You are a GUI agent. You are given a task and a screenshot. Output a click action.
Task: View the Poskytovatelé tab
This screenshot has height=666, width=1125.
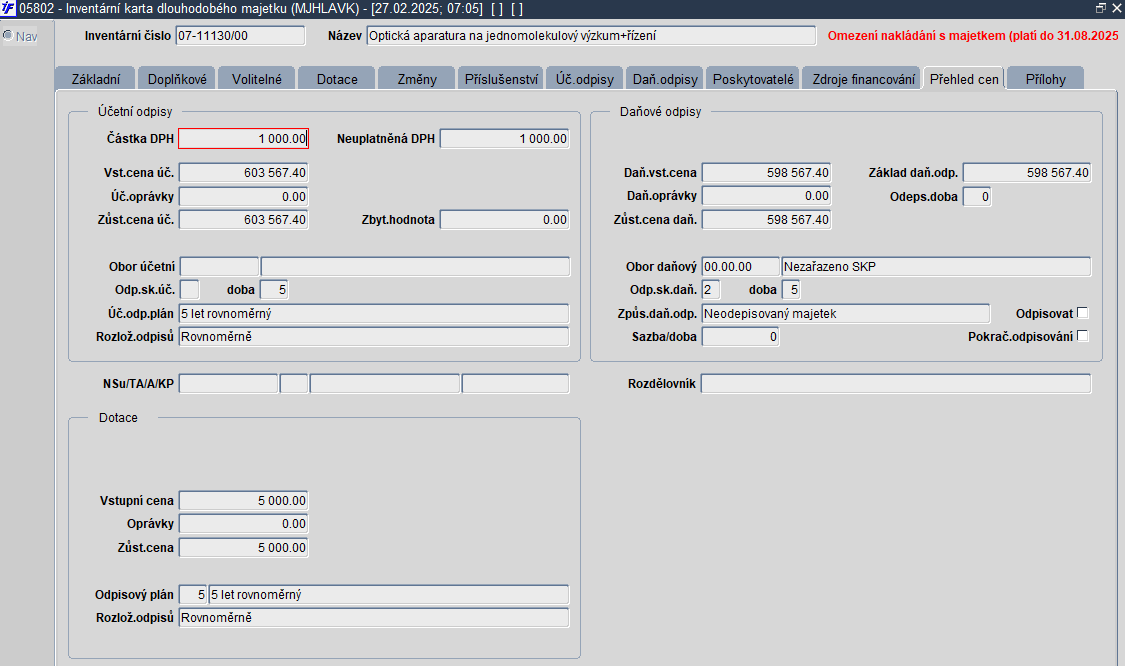coord(753,78)
